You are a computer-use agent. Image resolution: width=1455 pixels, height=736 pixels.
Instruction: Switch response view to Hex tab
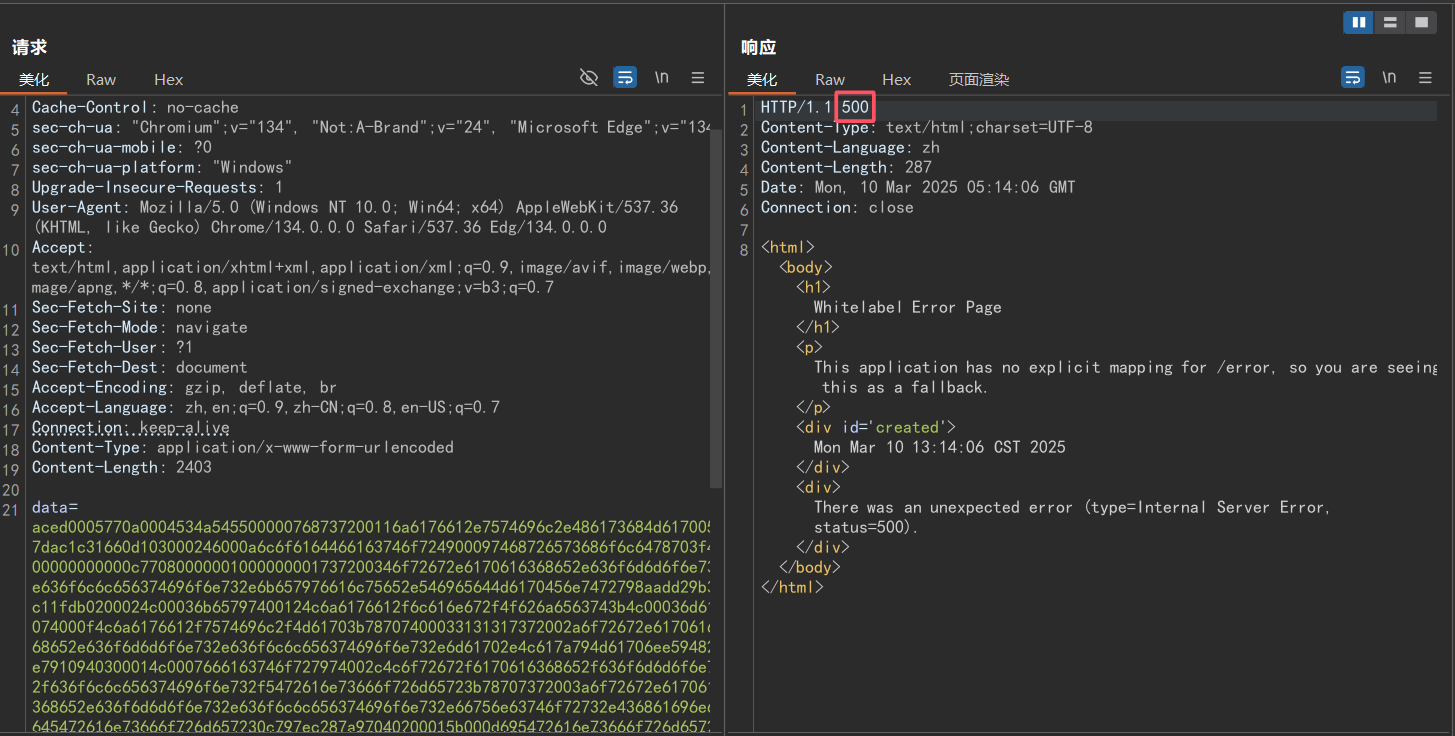click(896, 80)
